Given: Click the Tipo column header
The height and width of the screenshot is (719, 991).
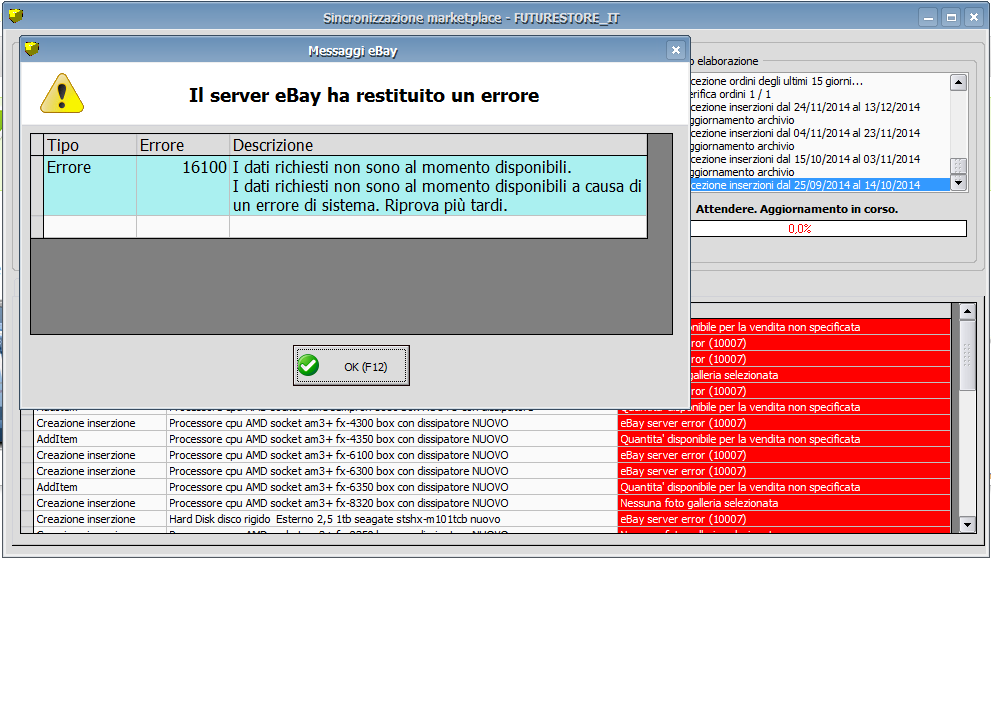Looking at the screenshot, I should [90, 145].
